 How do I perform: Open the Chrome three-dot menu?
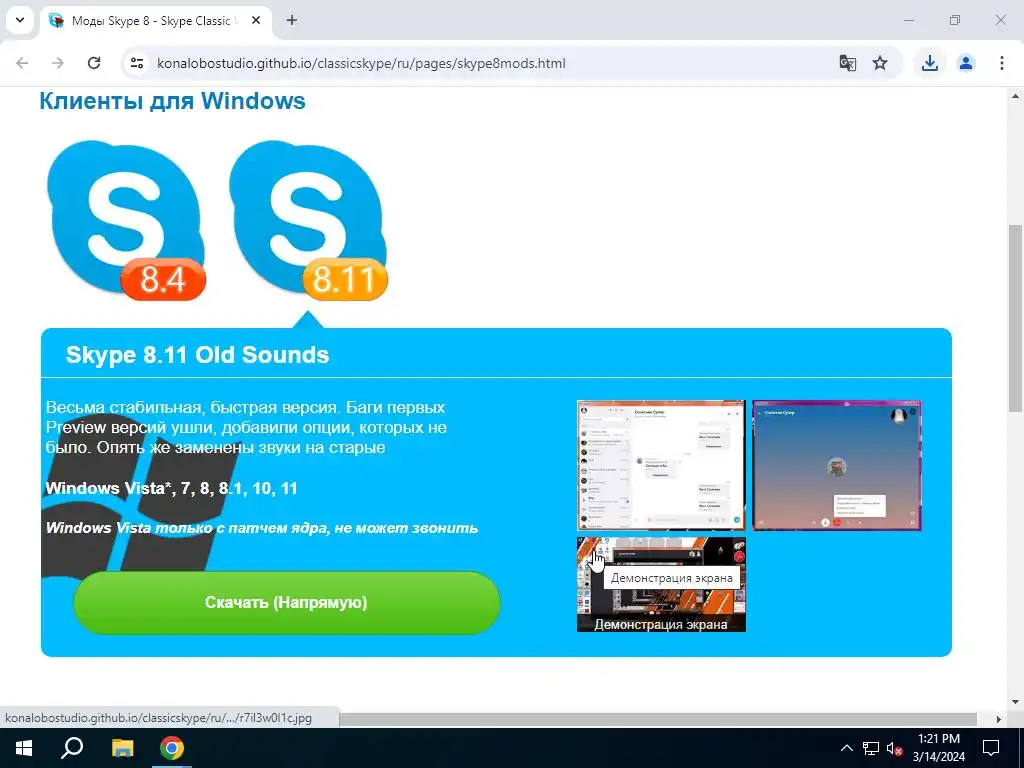pyautogui.click(x=1002, y=63)
